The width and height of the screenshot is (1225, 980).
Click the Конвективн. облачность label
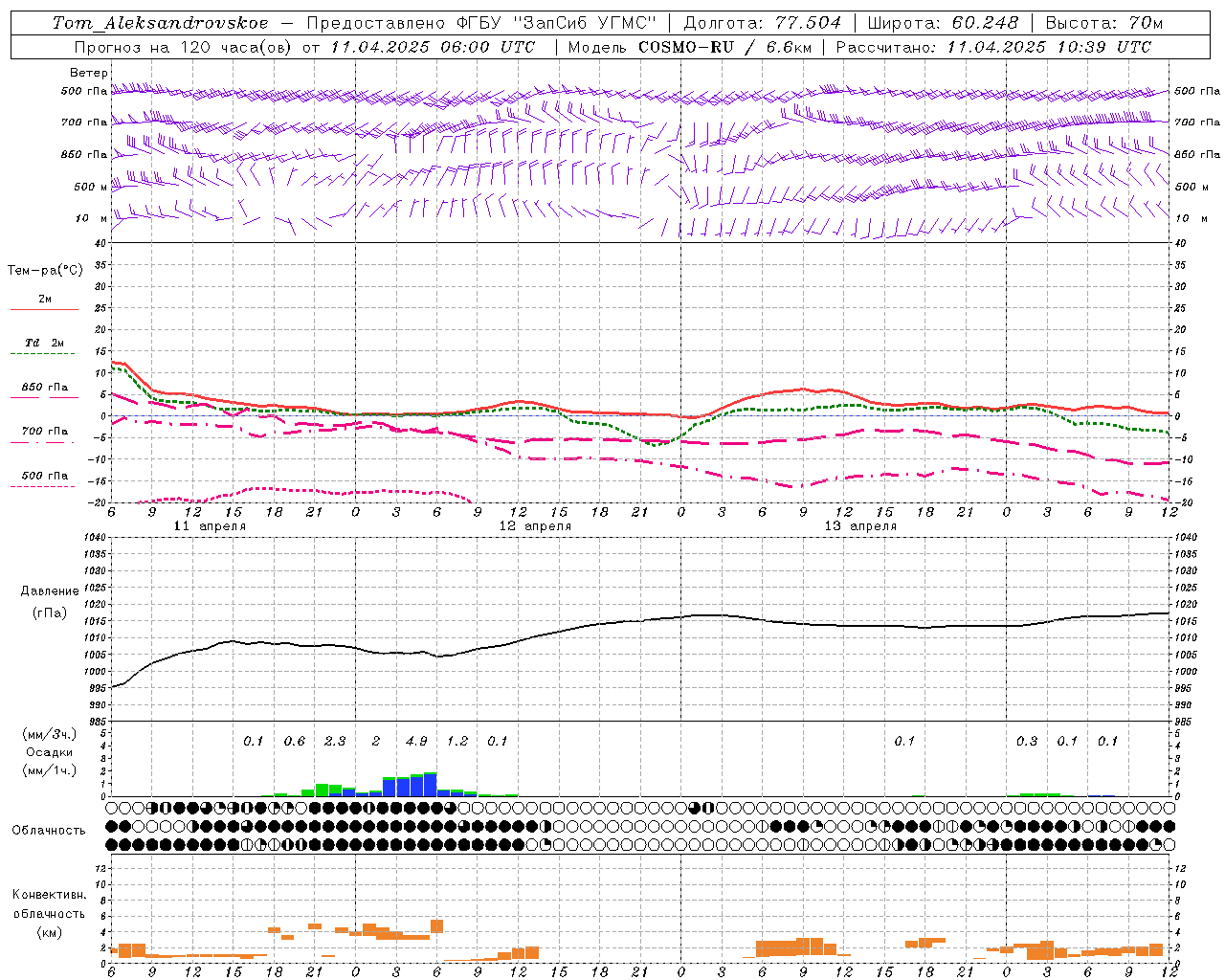point(49,904)
